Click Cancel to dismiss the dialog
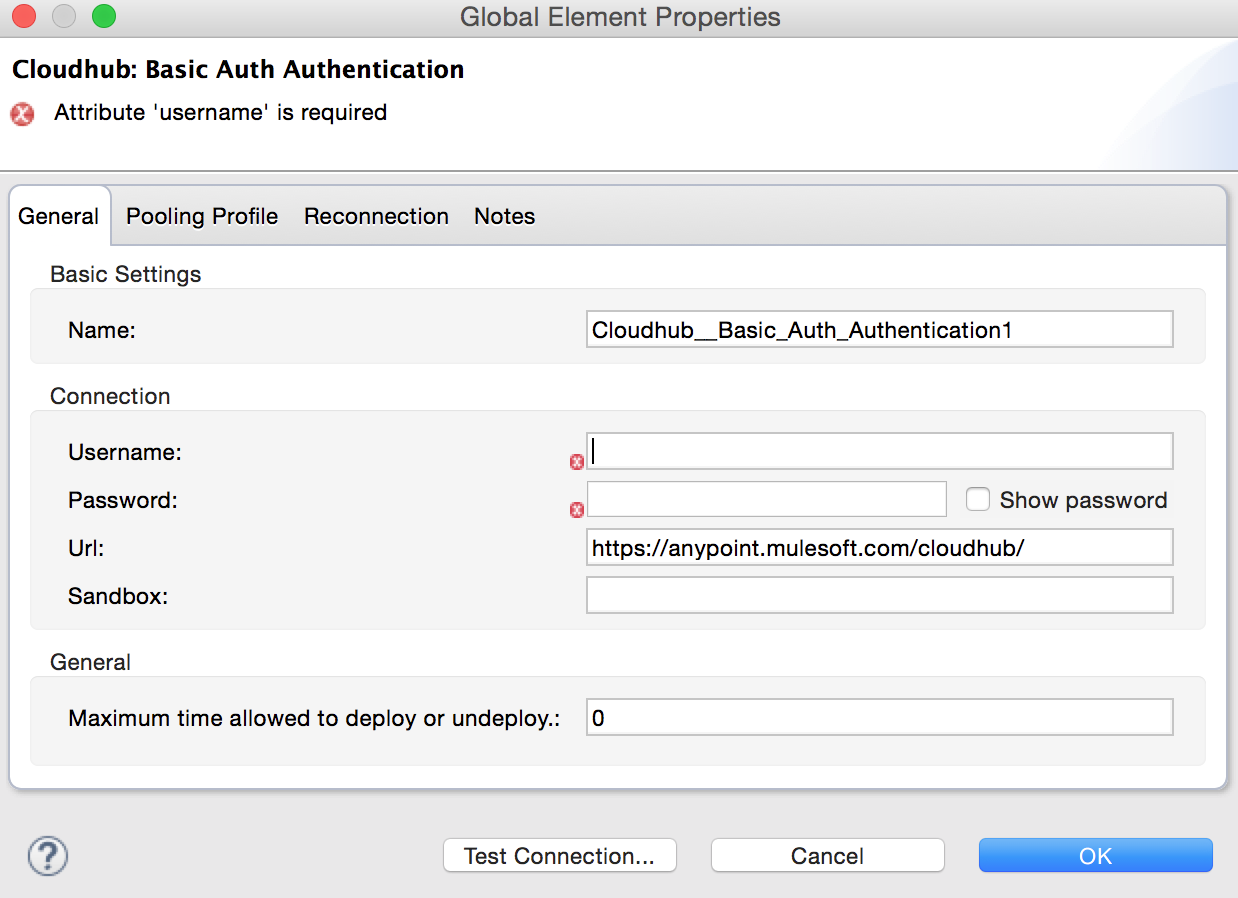Viewport: 1238px width, 898px height. [827, 855]
